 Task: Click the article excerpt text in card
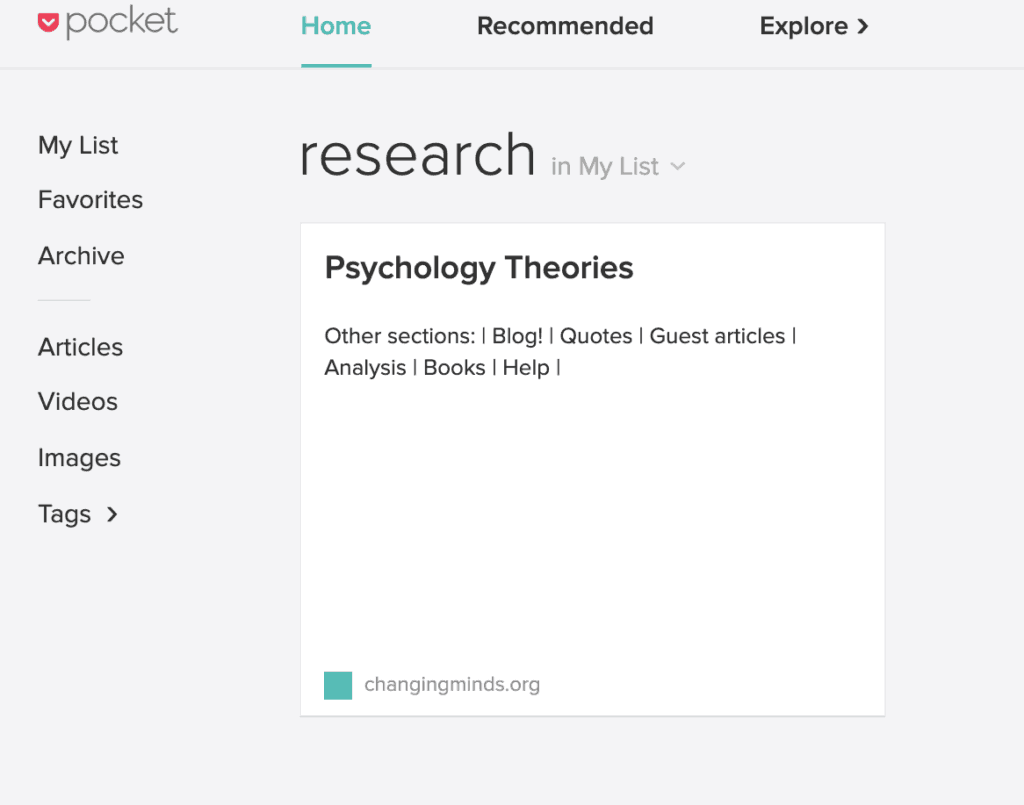pos(559,351)
